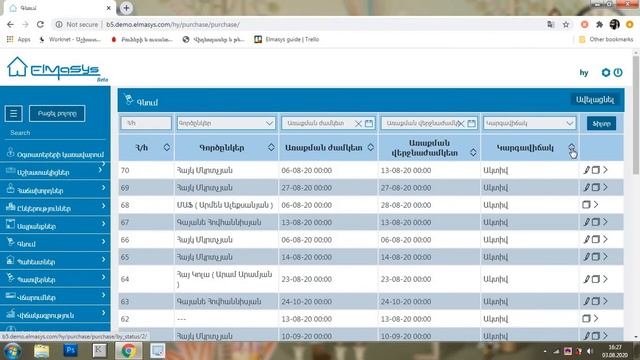Open the details arrow for row 62
640x360 pixels.
pos(596,318)
